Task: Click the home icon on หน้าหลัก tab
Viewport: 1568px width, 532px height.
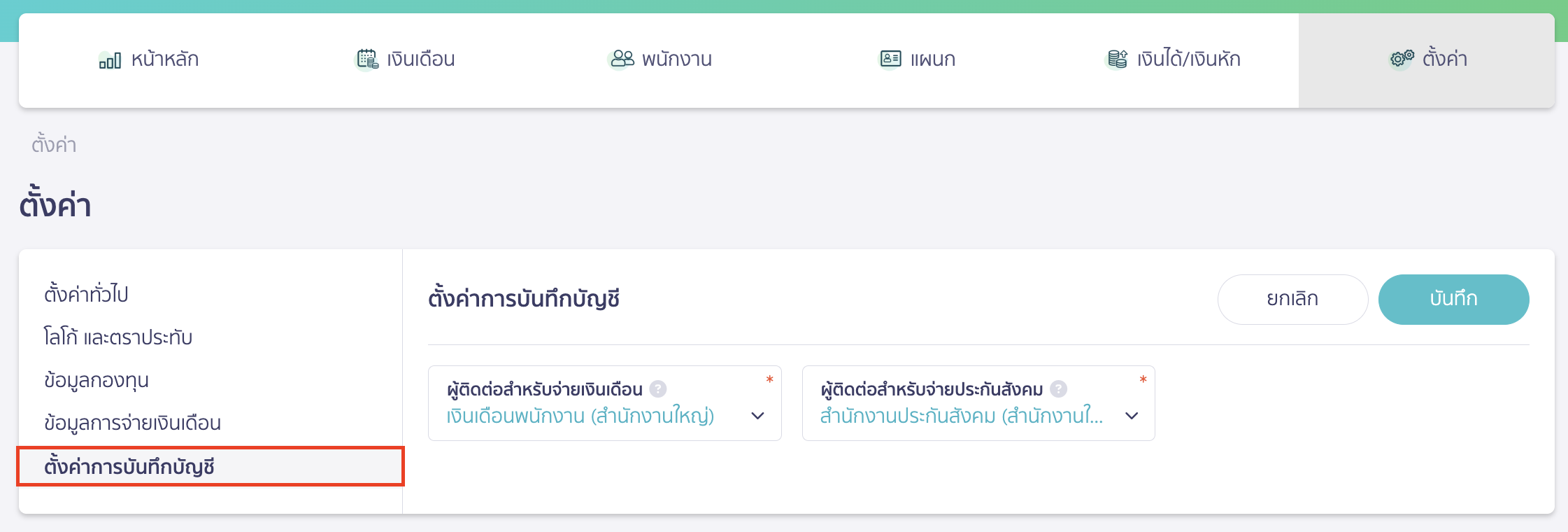Action: pos(110,59)
